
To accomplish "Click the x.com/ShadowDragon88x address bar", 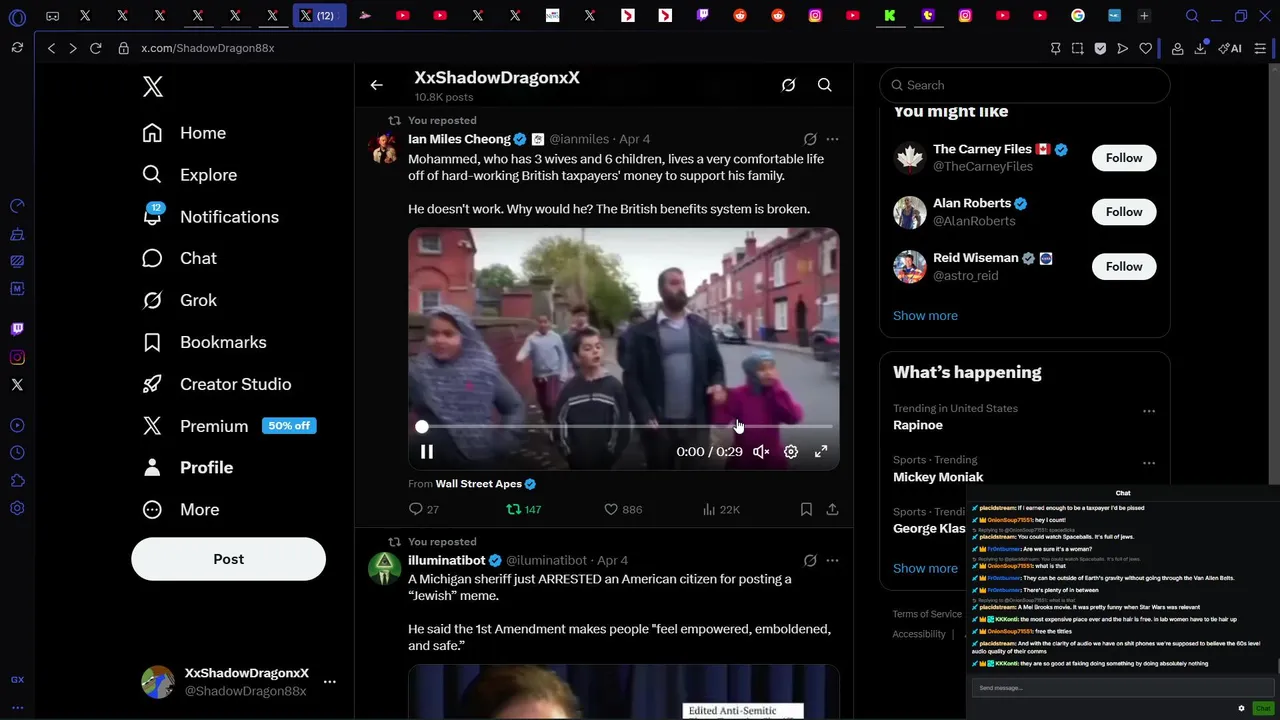I will [207, 48].
